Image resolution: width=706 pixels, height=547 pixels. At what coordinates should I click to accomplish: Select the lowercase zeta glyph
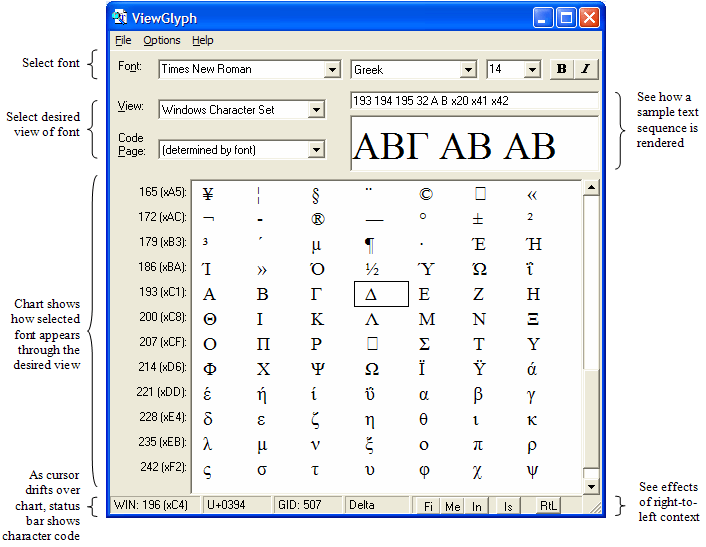pyautogui.click(x=316, y=420)
